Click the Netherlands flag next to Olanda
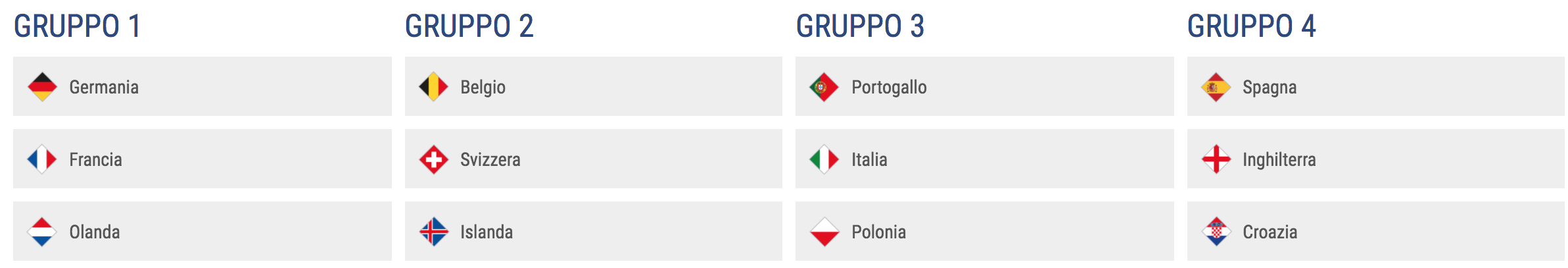 42,232
